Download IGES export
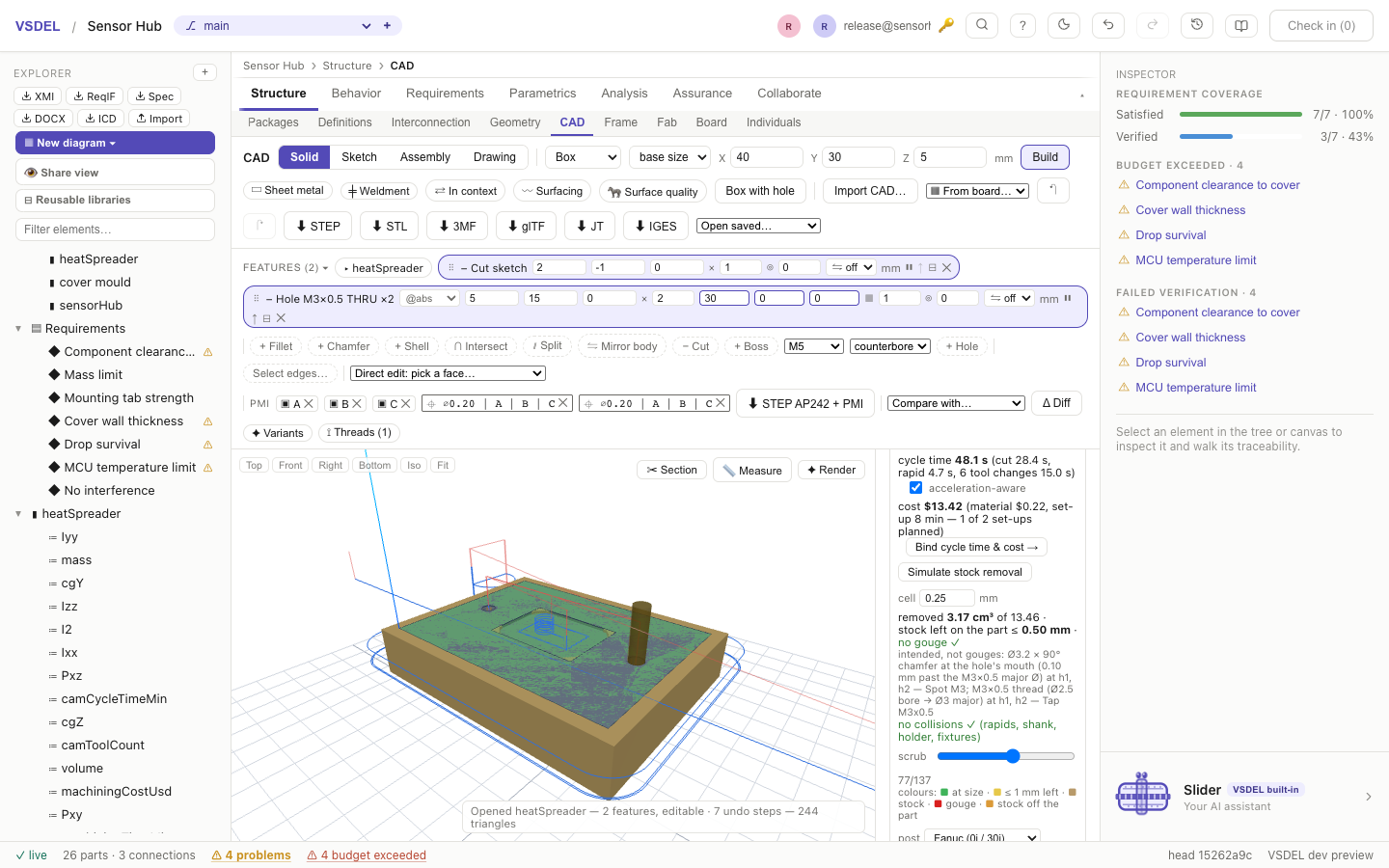Viewport: 1389px width, 868px height. click(656, 226)
